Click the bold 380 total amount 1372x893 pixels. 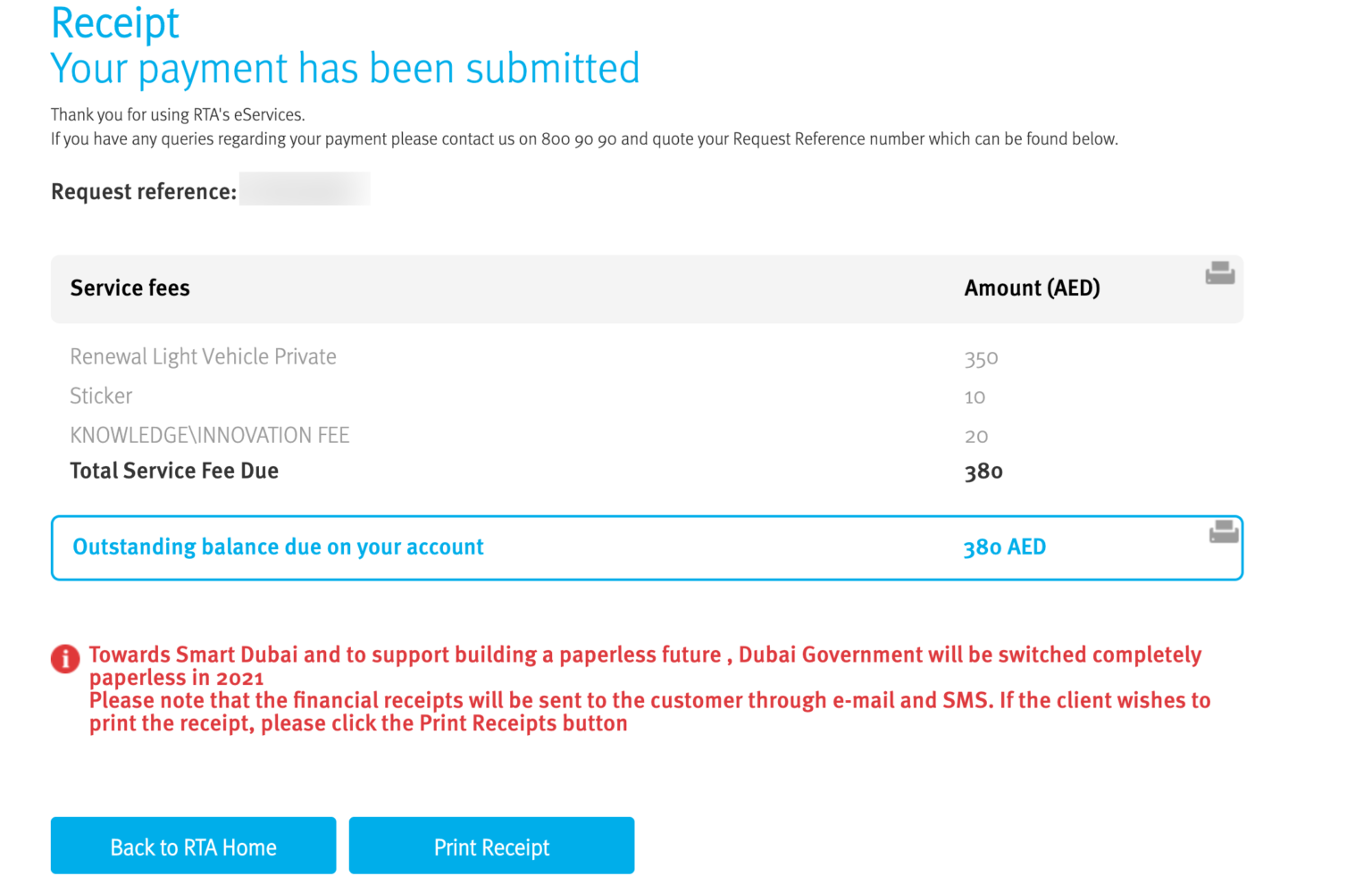pyautogui.click(x=983, y=472)
